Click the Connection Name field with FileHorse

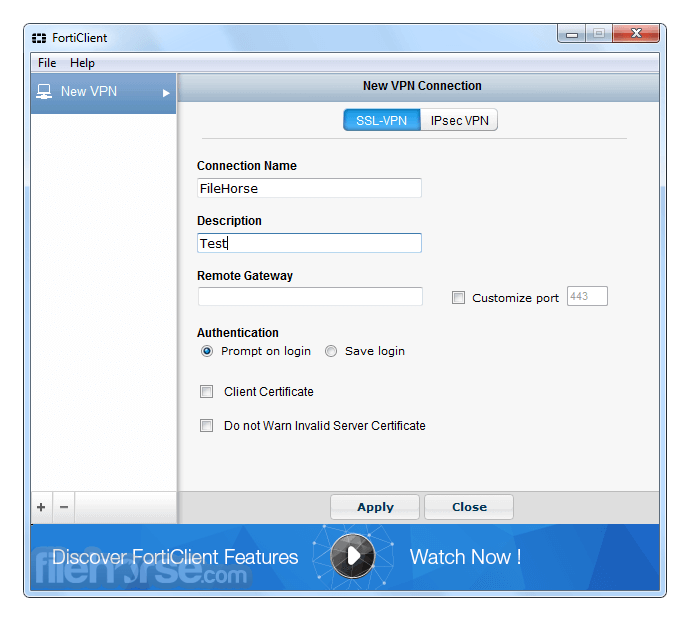(x=309, y=188)
